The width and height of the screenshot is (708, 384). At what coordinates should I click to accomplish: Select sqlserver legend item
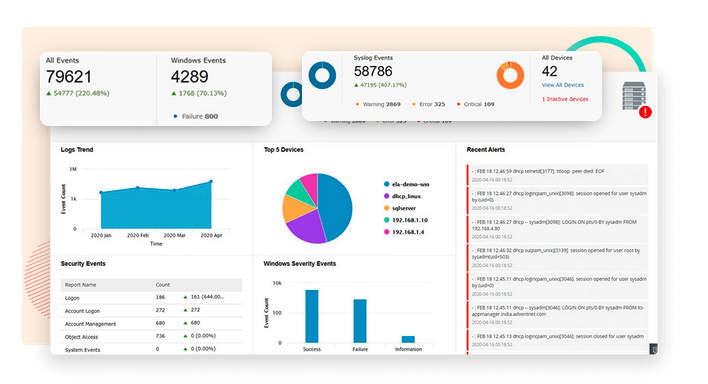pos(400,208)
